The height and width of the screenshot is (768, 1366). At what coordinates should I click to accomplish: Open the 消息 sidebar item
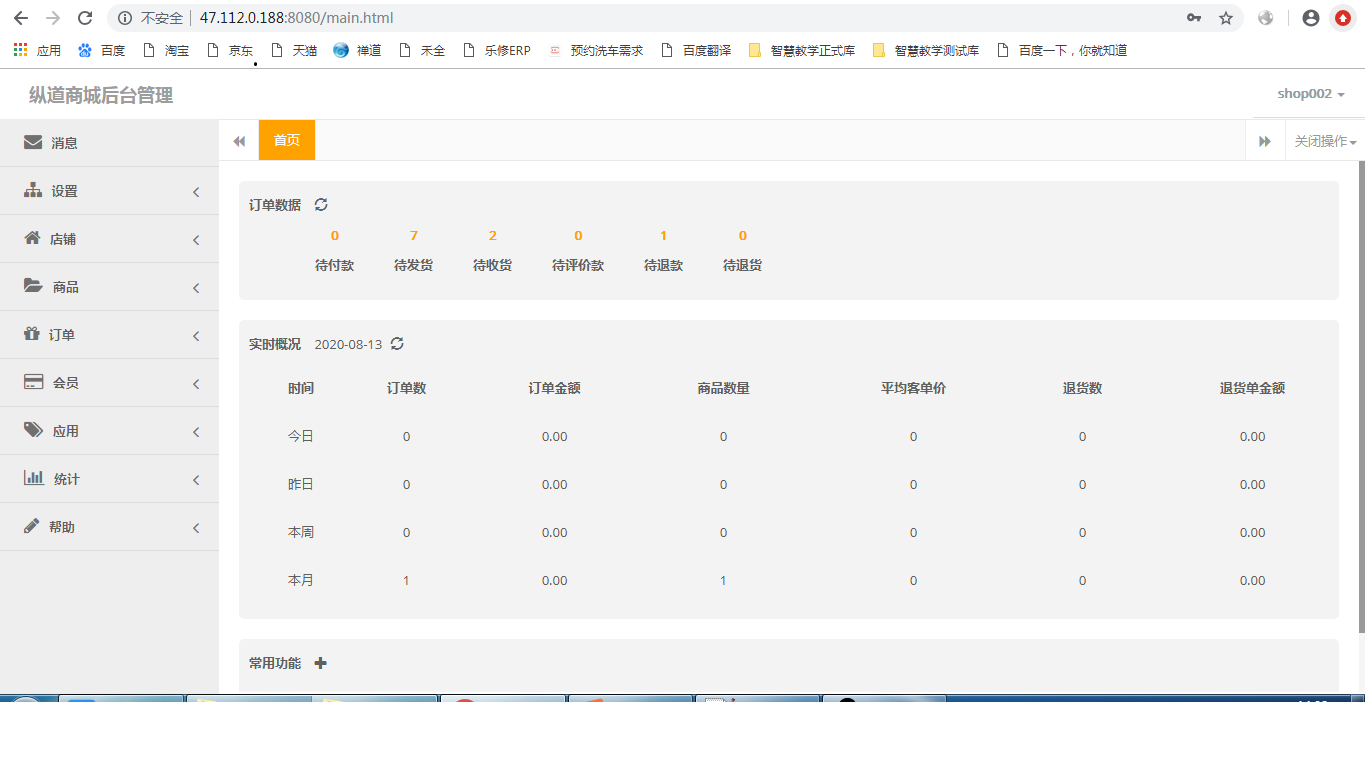coord(109,143)
